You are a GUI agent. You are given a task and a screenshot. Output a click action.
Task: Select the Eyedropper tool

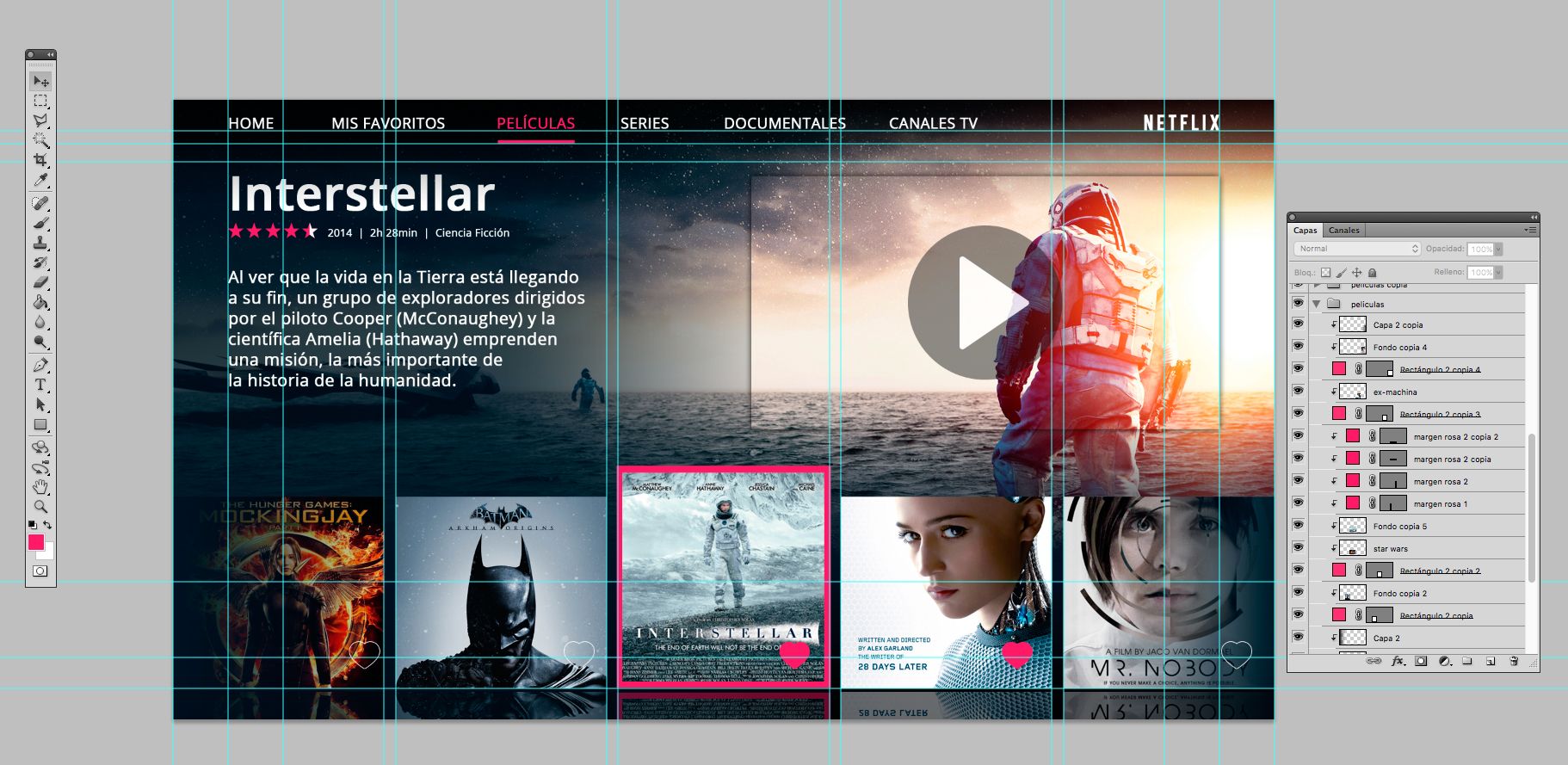(40, 180)
